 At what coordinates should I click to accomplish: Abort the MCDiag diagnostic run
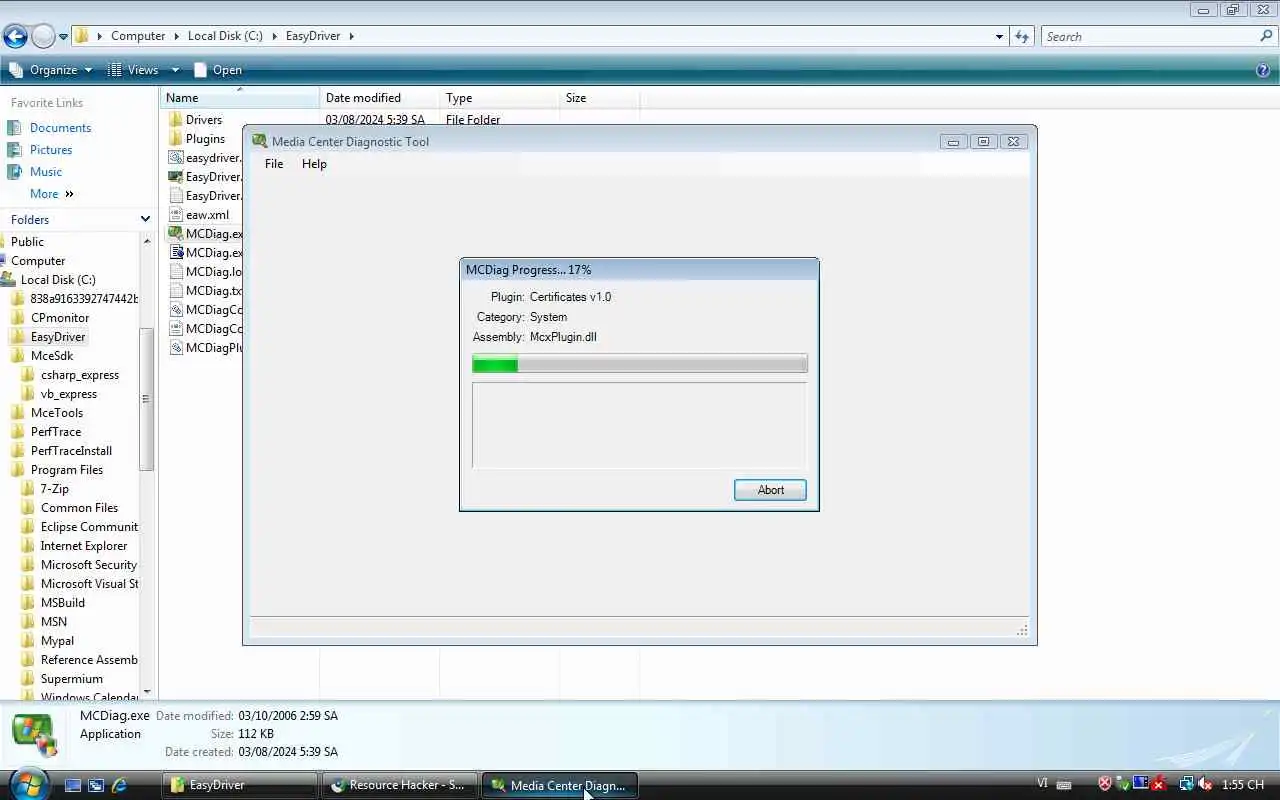[770, 490]
